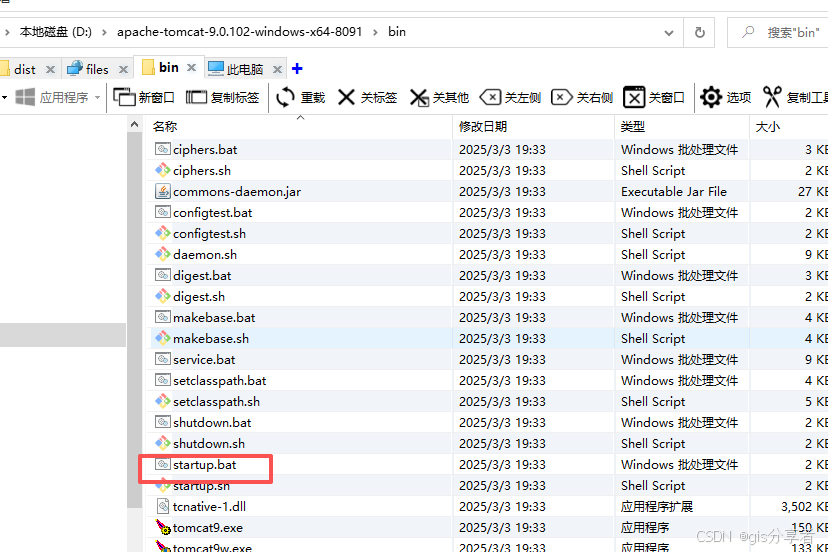Click the bin breadcrumb segment

[397, 32]
